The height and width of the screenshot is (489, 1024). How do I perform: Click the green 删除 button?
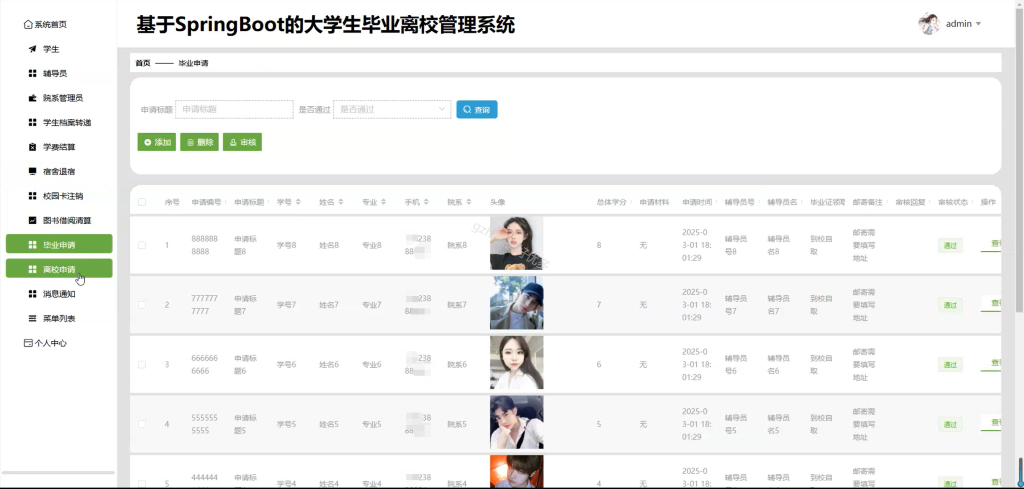[x=199, y=142]
